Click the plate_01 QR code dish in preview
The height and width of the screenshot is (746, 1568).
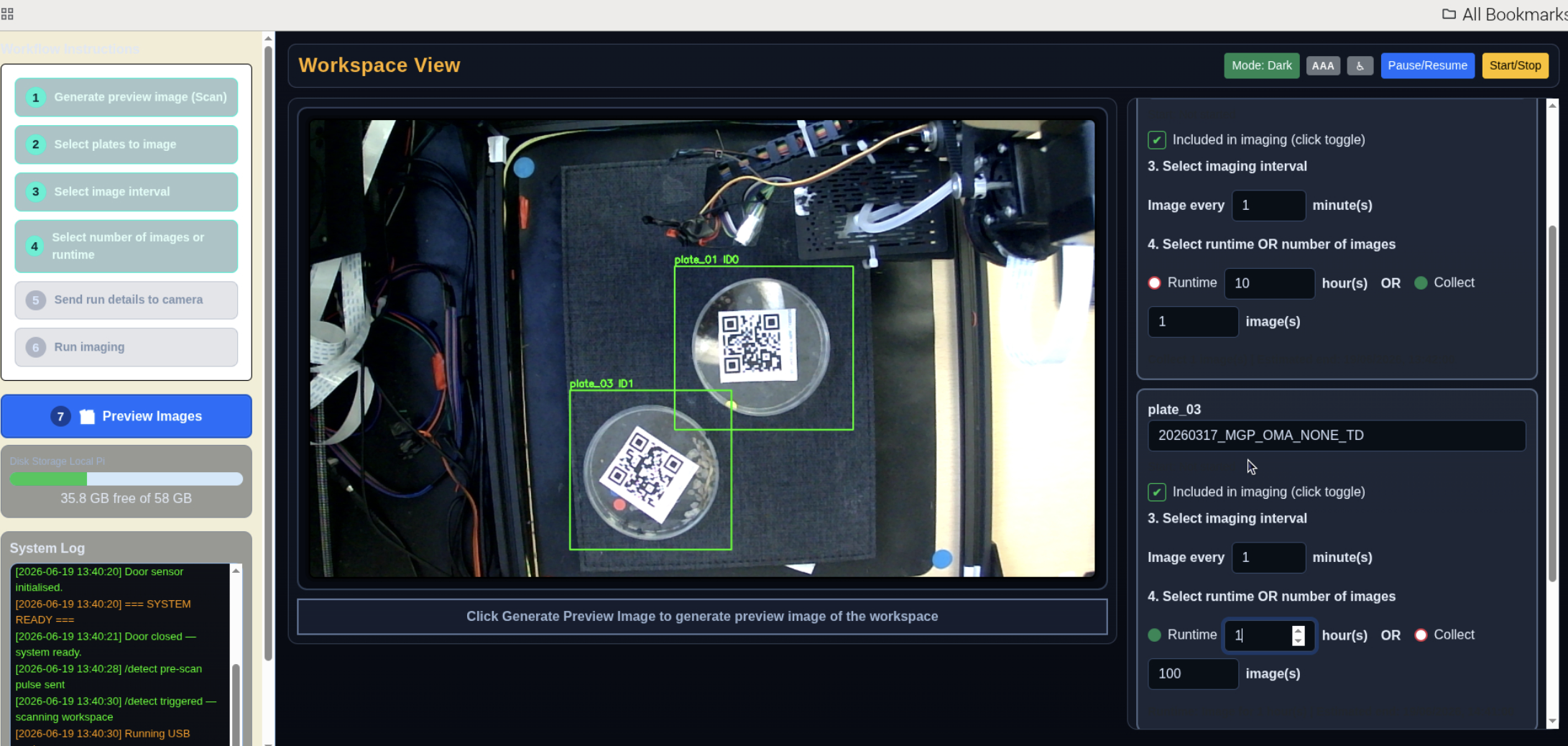(x=760, y=346)
